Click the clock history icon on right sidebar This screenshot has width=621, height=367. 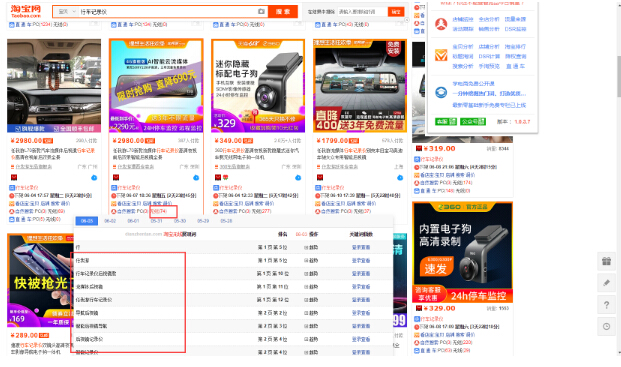click(606, 327)
